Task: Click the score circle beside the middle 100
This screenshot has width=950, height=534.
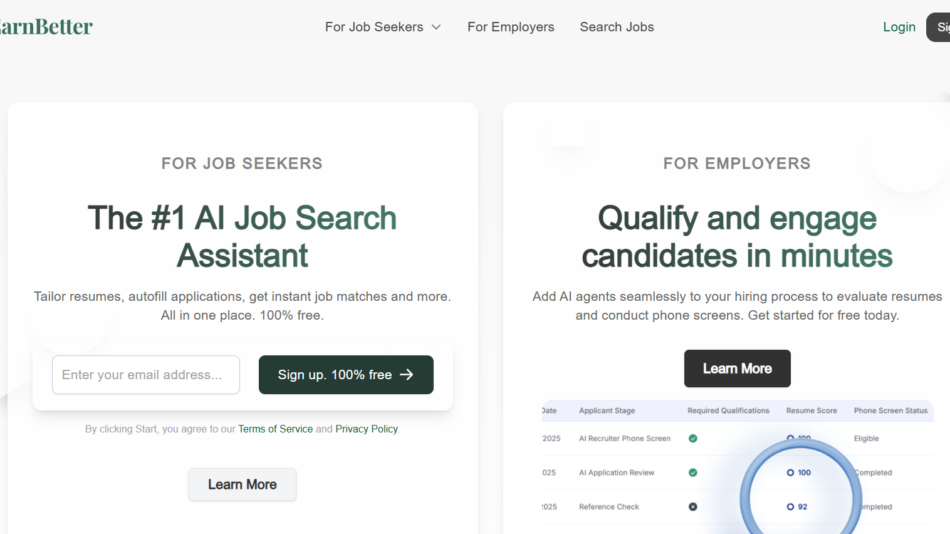Action: (790, 473)
